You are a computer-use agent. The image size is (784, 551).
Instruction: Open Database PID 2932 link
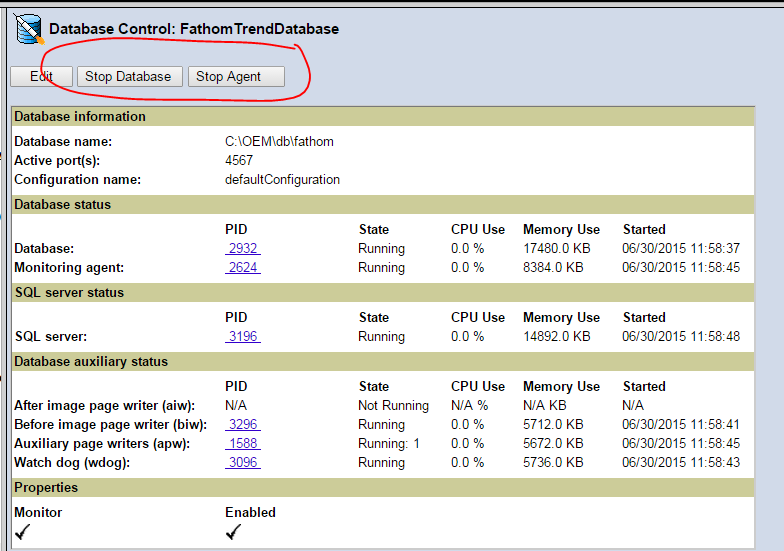tap(242, 248)
